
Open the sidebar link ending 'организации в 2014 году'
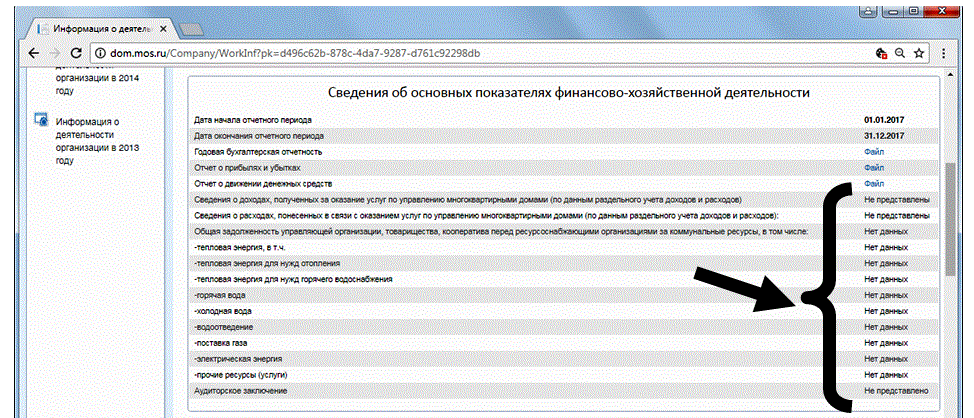(x=97, y=79)
